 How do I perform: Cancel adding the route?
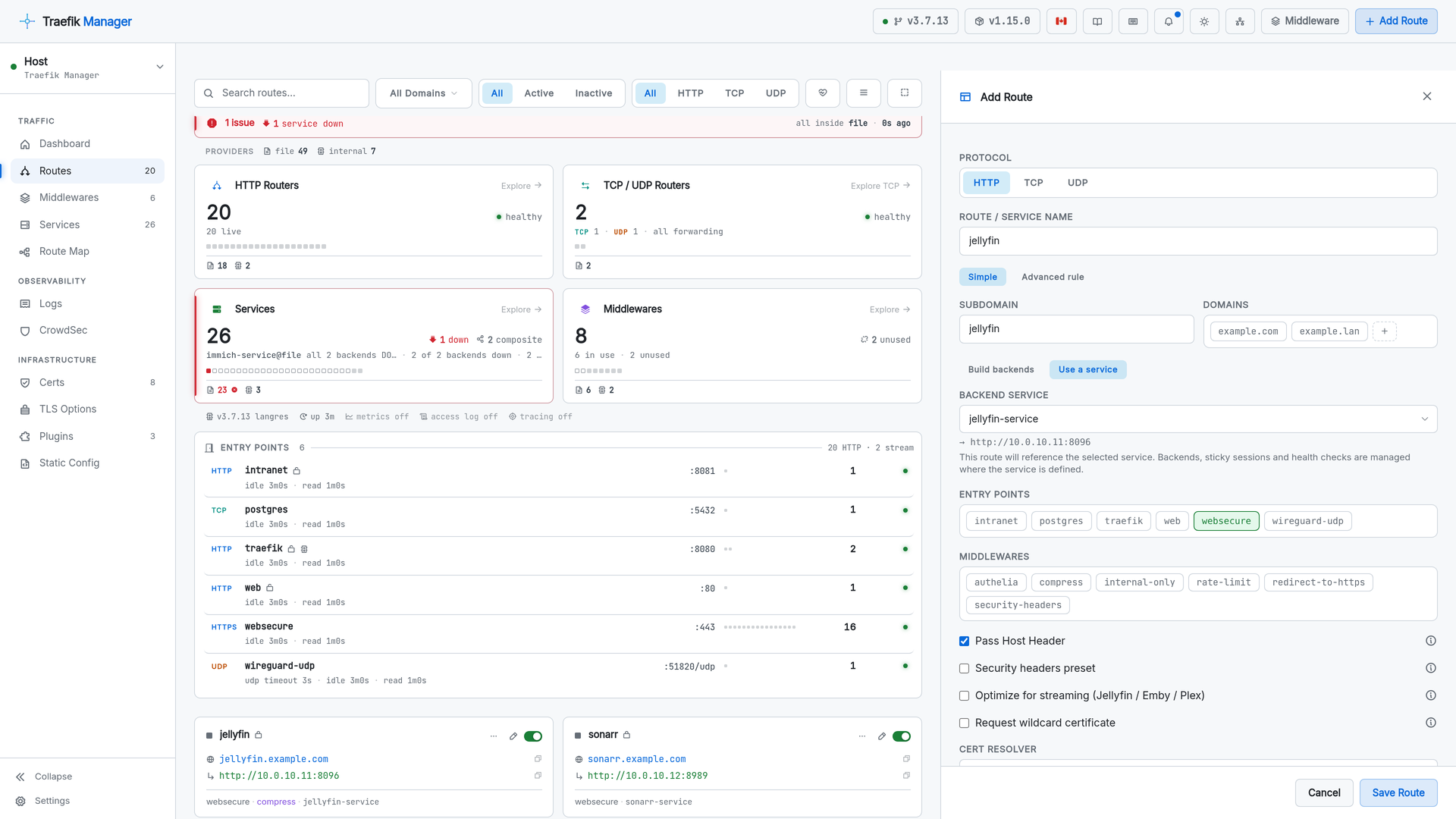pyautogui.click(x=1324, y=792)
